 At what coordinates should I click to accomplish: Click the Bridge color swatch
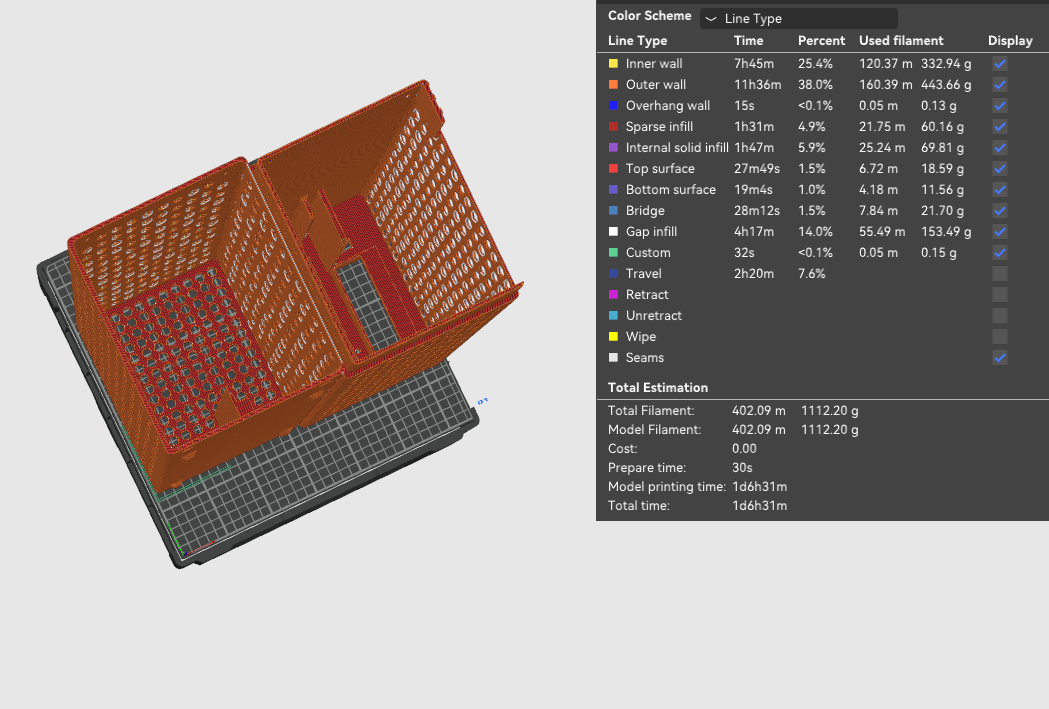[x=613, y=211]
